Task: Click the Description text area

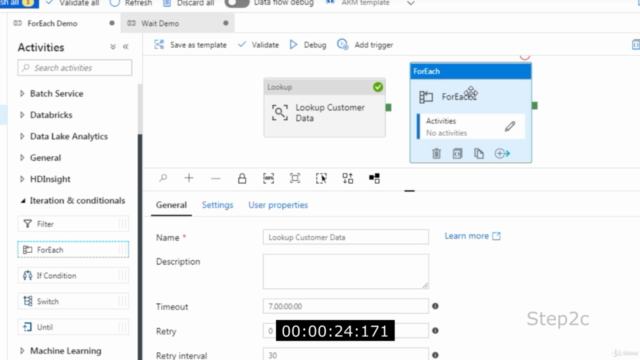Action: click(346, 271)
